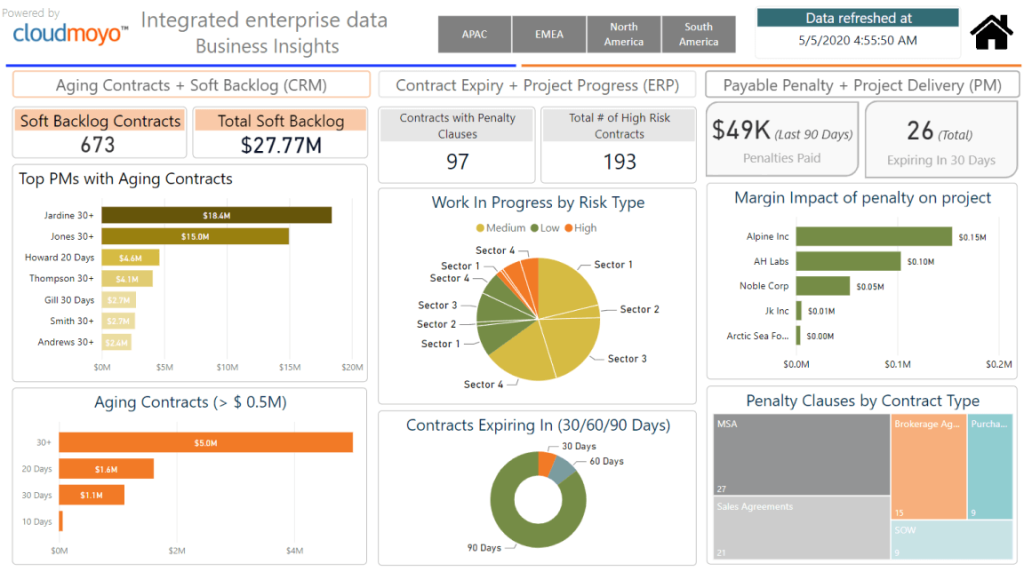This screenshot has height=572, width=1024.
Task: Select the Brokerage Agreement treemap tile
Action: [x=928, y=466]
